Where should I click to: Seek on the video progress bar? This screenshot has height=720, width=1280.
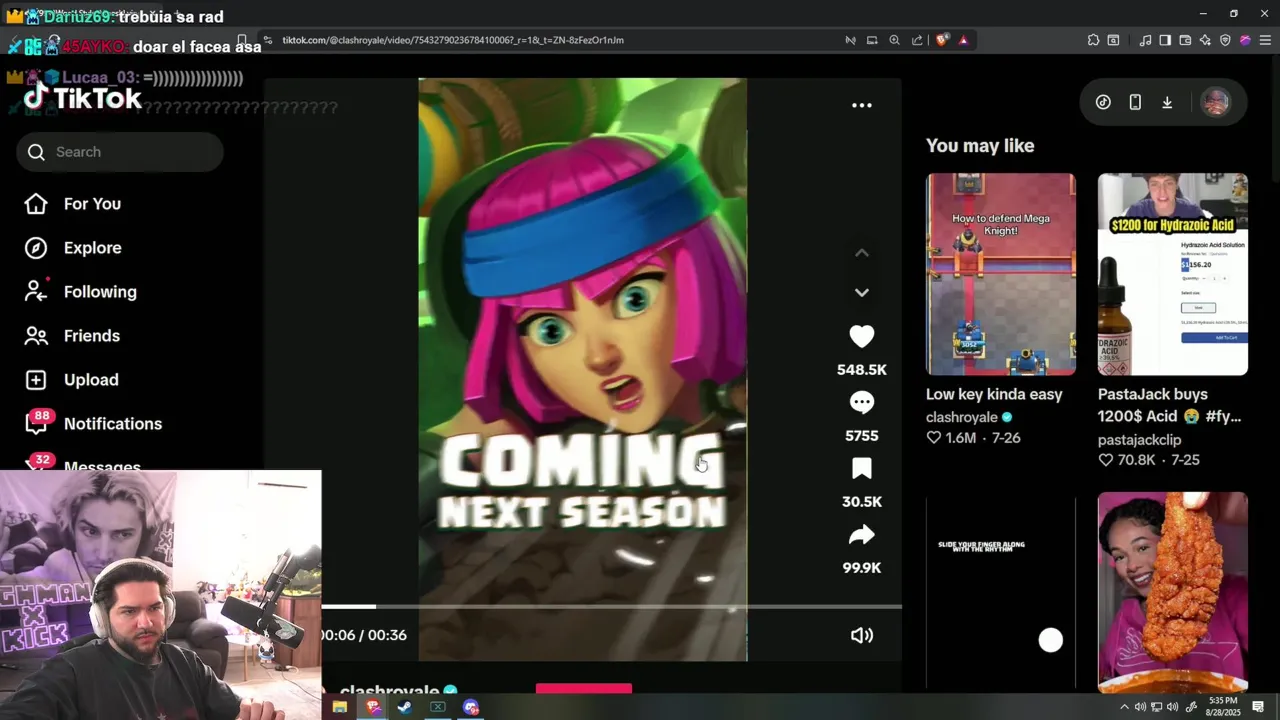[611, 606]
